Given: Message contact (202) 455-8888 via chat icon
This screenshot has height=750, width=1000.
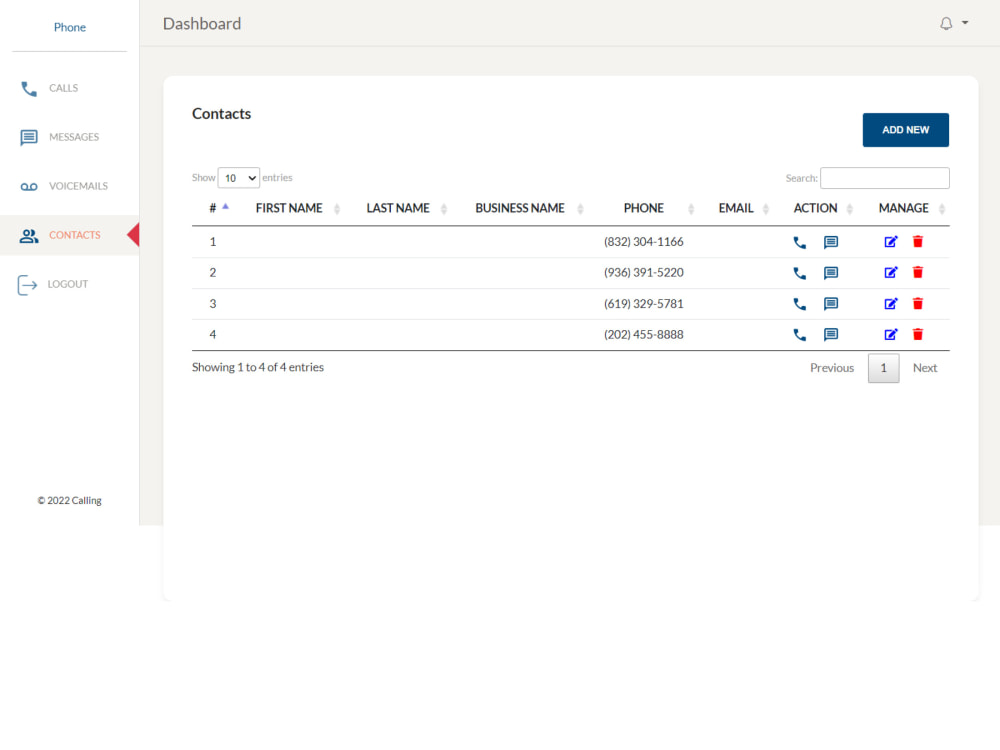Looking at the screenshot, I should [x=830, y=335].
